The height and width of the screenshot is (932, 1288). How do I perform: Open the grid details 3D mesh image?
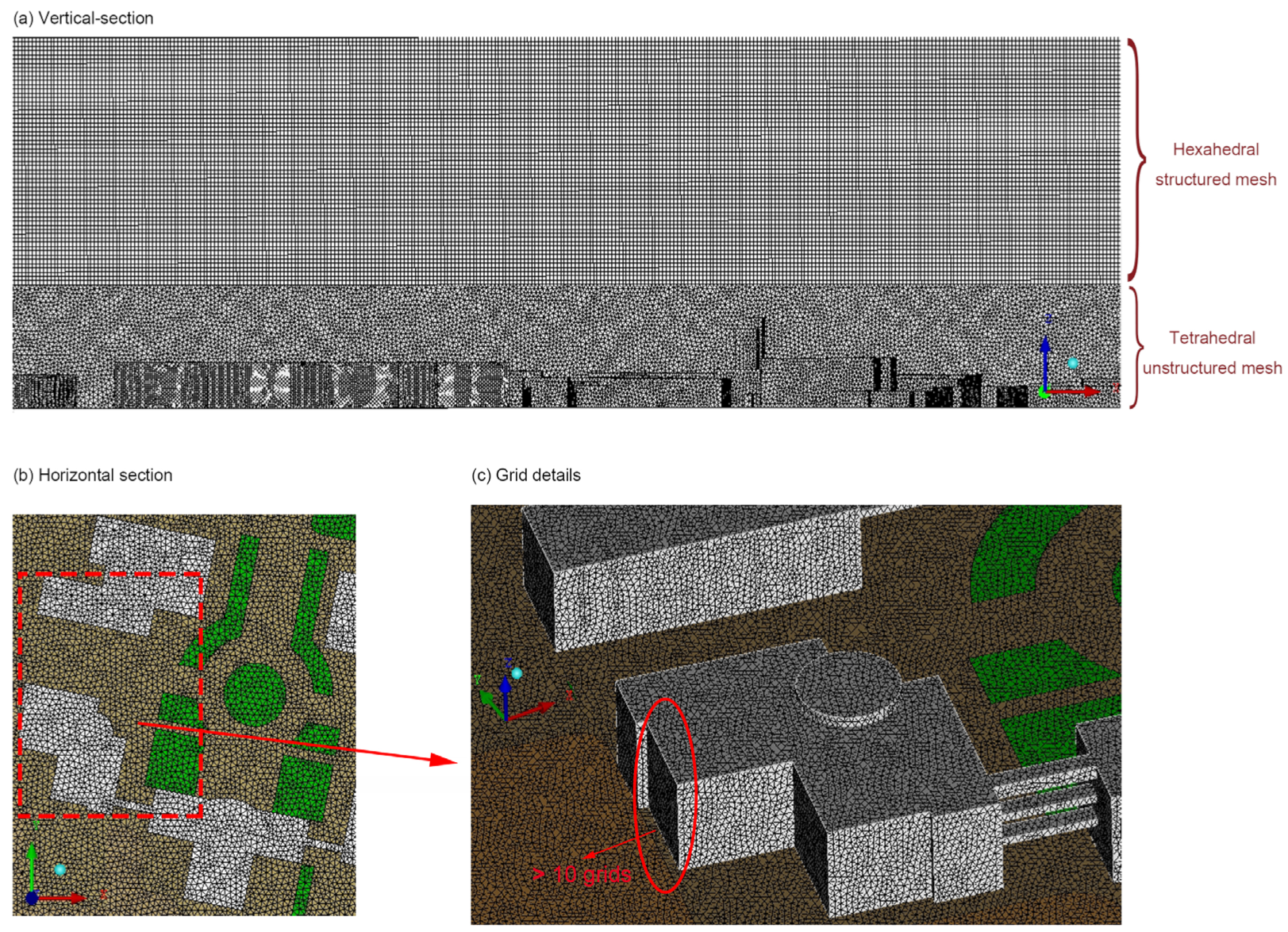(796, 714)
